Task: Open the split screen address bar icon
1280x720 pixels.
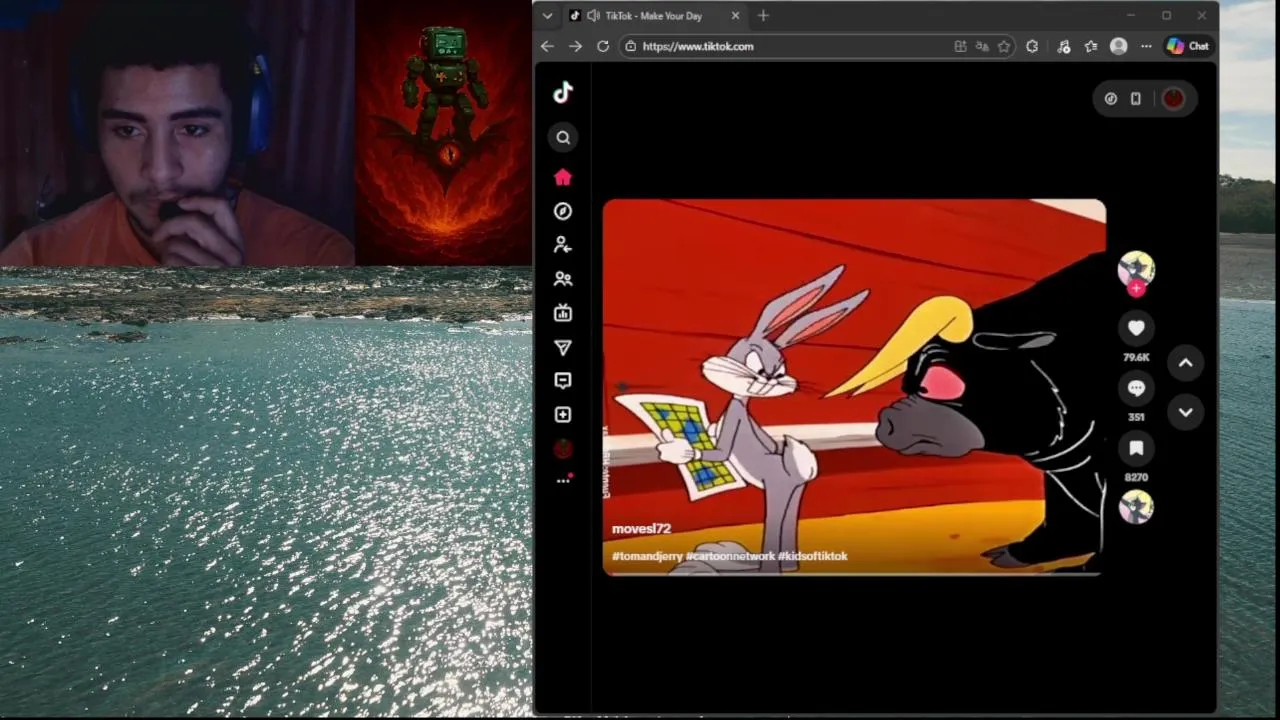Action: click(960, 46)
